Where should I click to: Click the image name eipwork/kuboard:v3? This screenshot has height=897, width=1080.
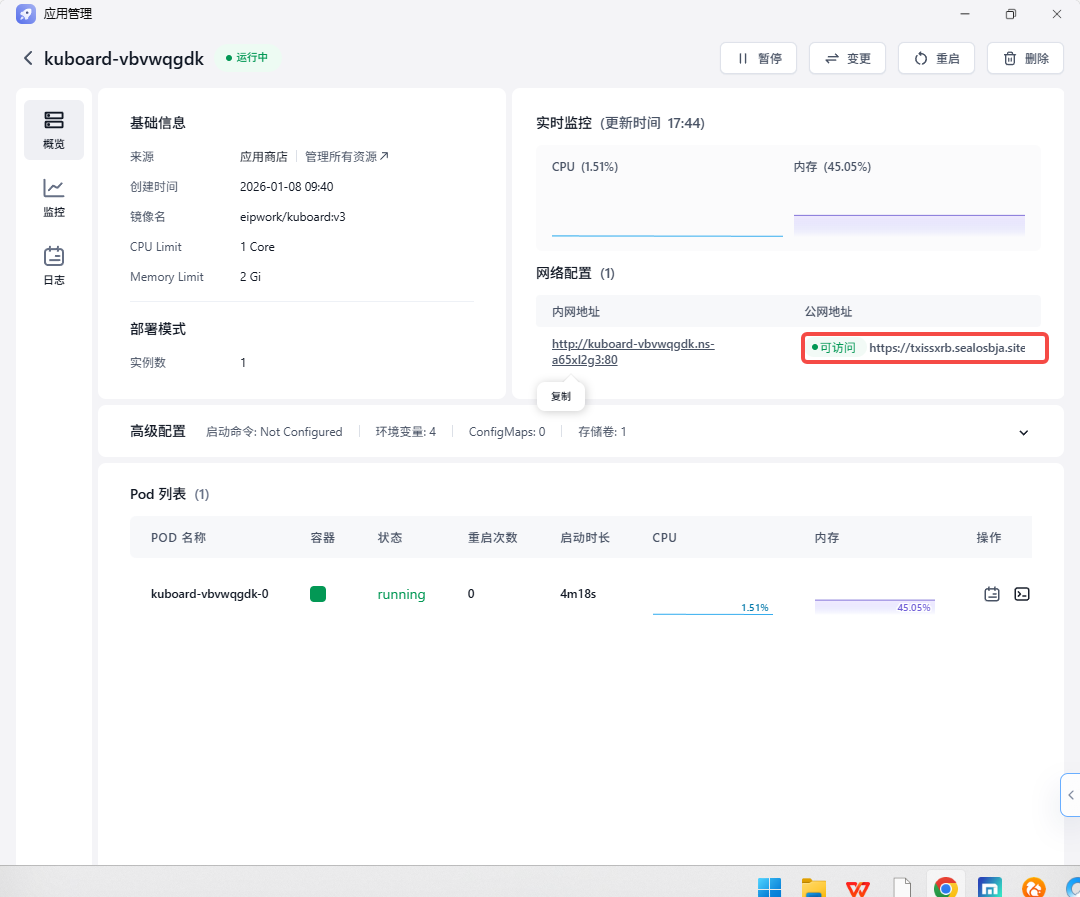(293, 217)
